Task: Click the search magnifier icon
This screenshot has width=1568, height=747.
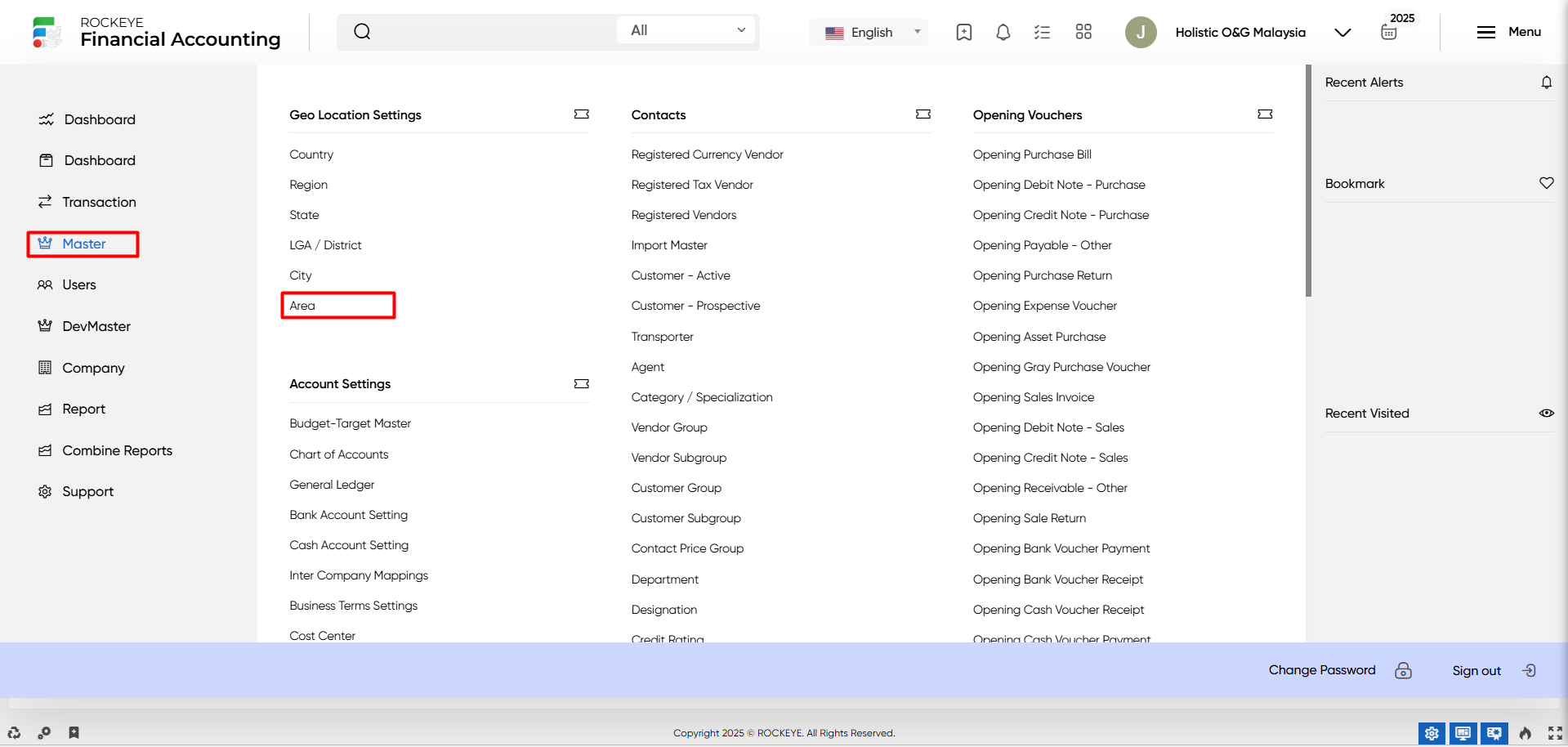Action: click(x=362, y=32)
